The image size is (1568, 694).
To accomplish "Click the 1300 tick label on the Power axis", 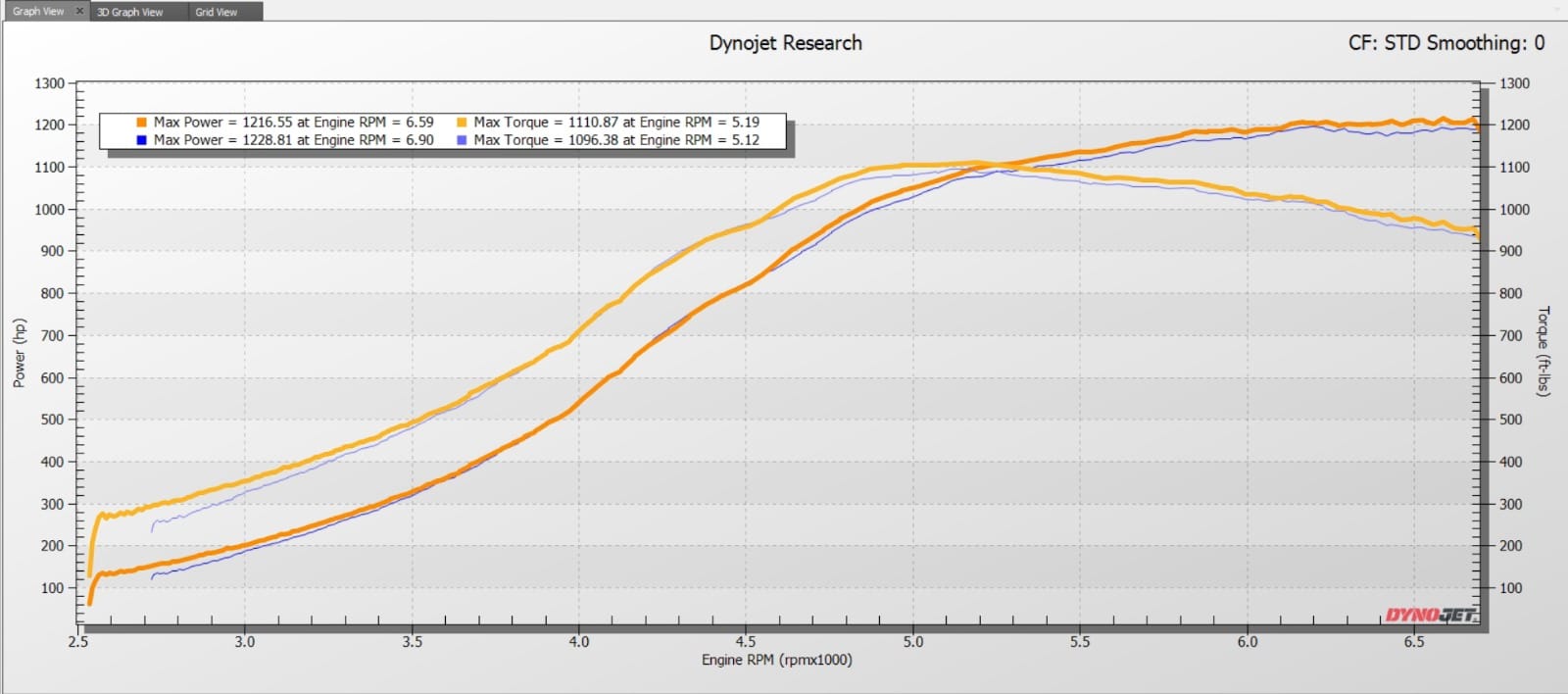I will [49, 83].
